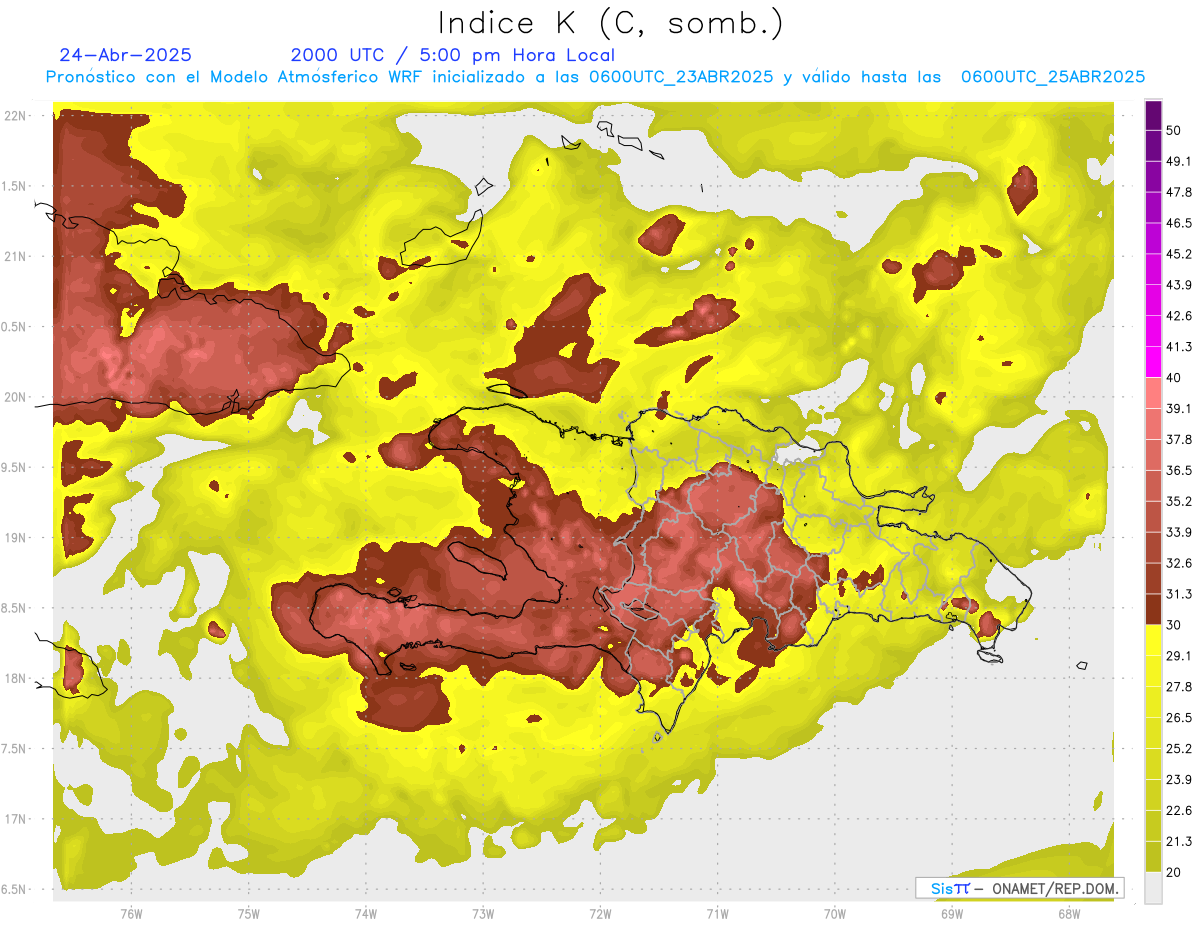Click the title "Indice K (C, somb.)"

[x=610, y=23]
